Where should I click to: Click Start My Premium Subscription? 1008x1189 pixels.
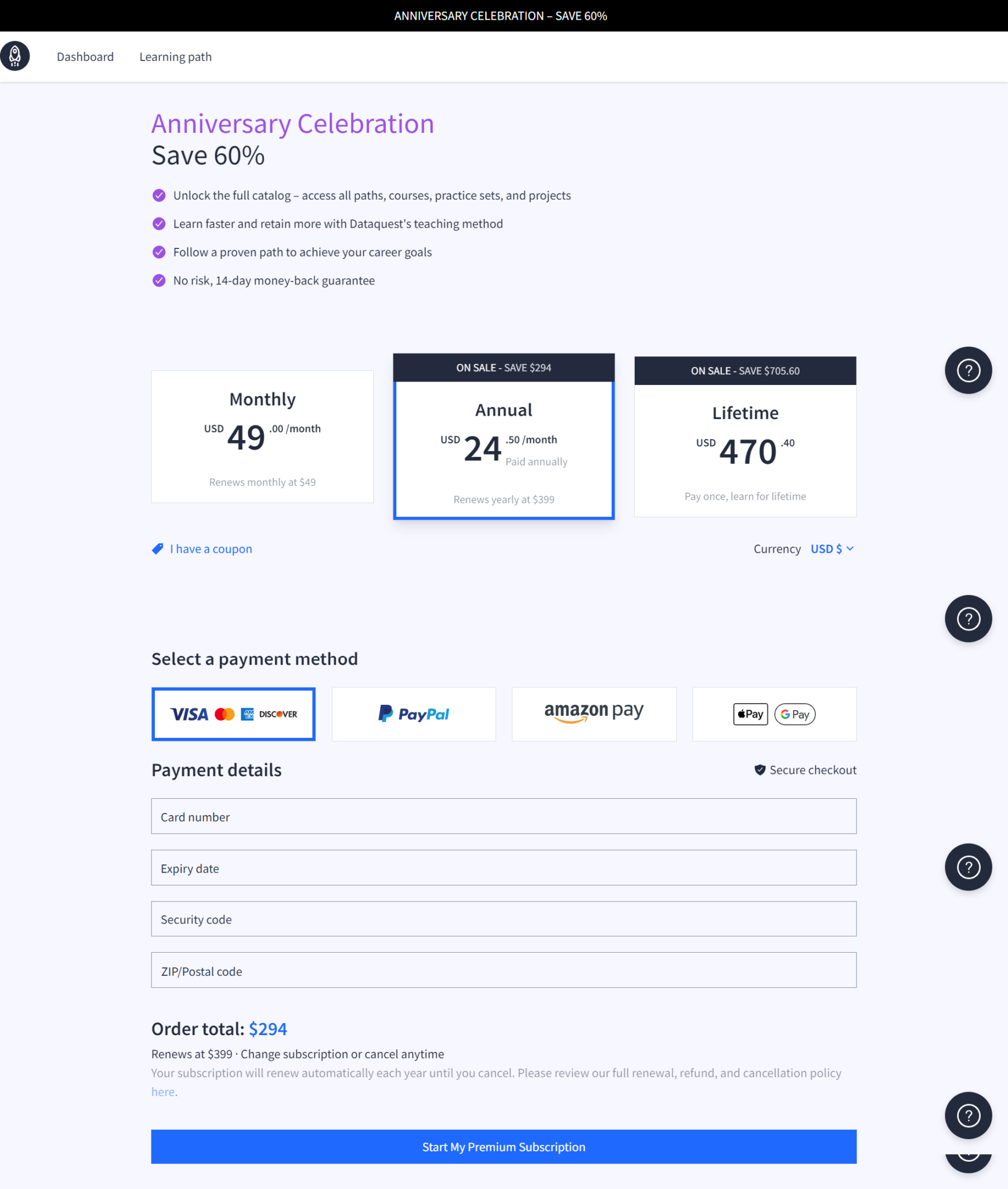pyautogui.click(x=504, y=1147)
